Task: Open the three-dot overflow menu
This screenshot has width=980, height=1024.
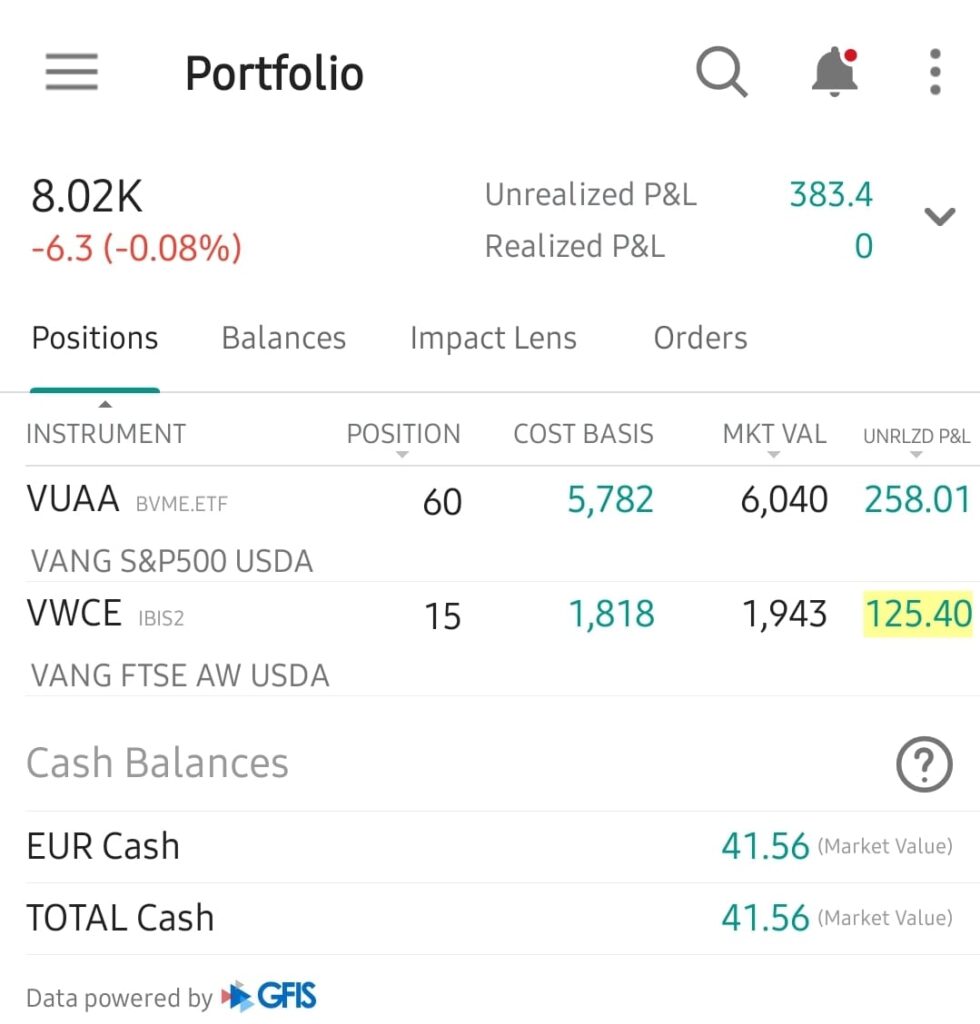Action: click(935, 72)
